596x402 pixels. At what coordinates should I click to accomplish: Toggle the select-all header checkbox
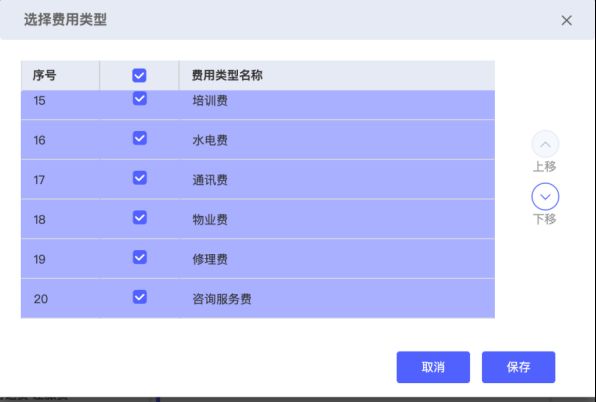[139, 75]
